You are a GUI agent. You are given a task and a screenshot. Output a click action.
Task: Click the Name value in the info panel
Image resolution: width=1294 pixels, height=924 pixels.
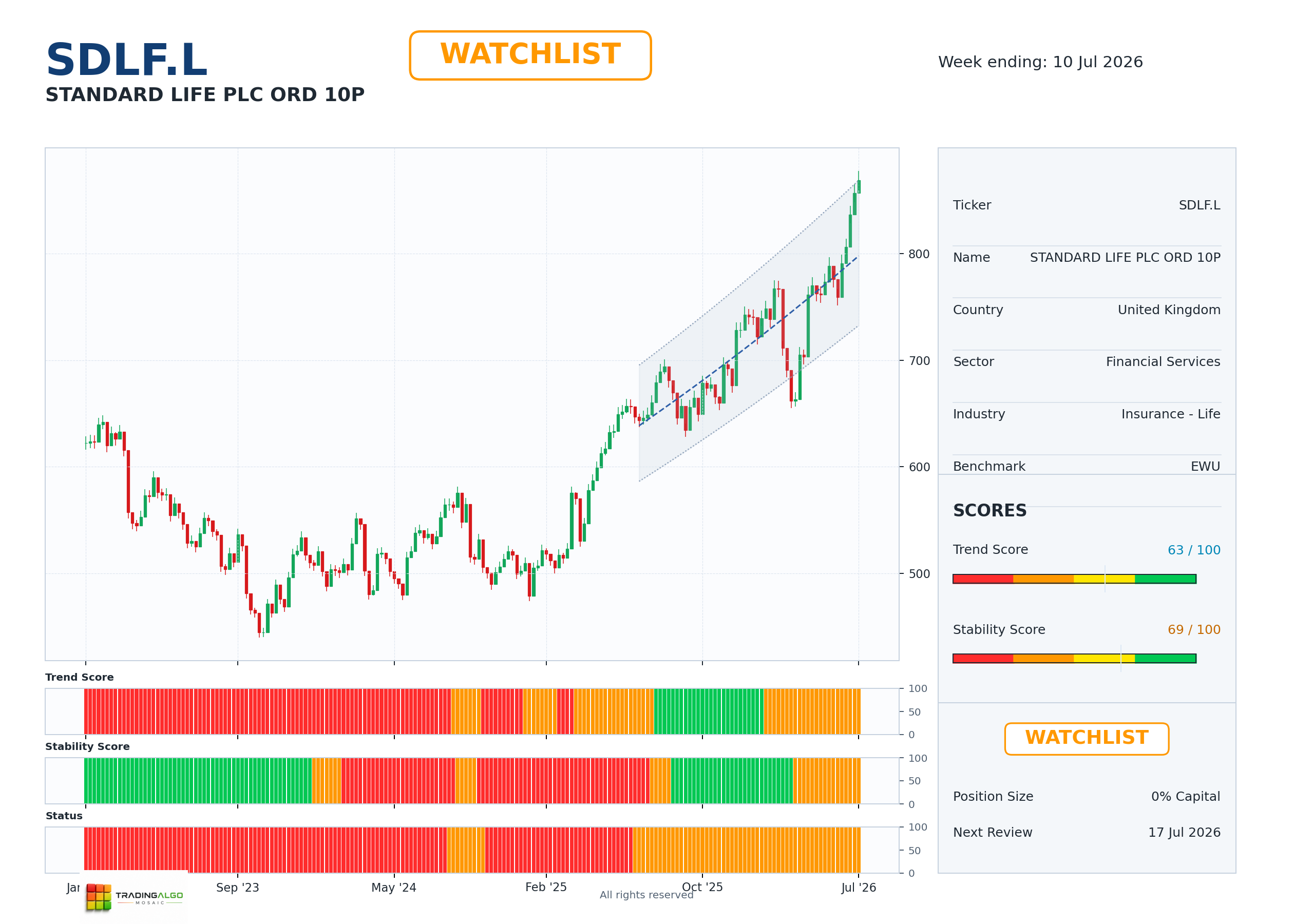point(1125,258)
